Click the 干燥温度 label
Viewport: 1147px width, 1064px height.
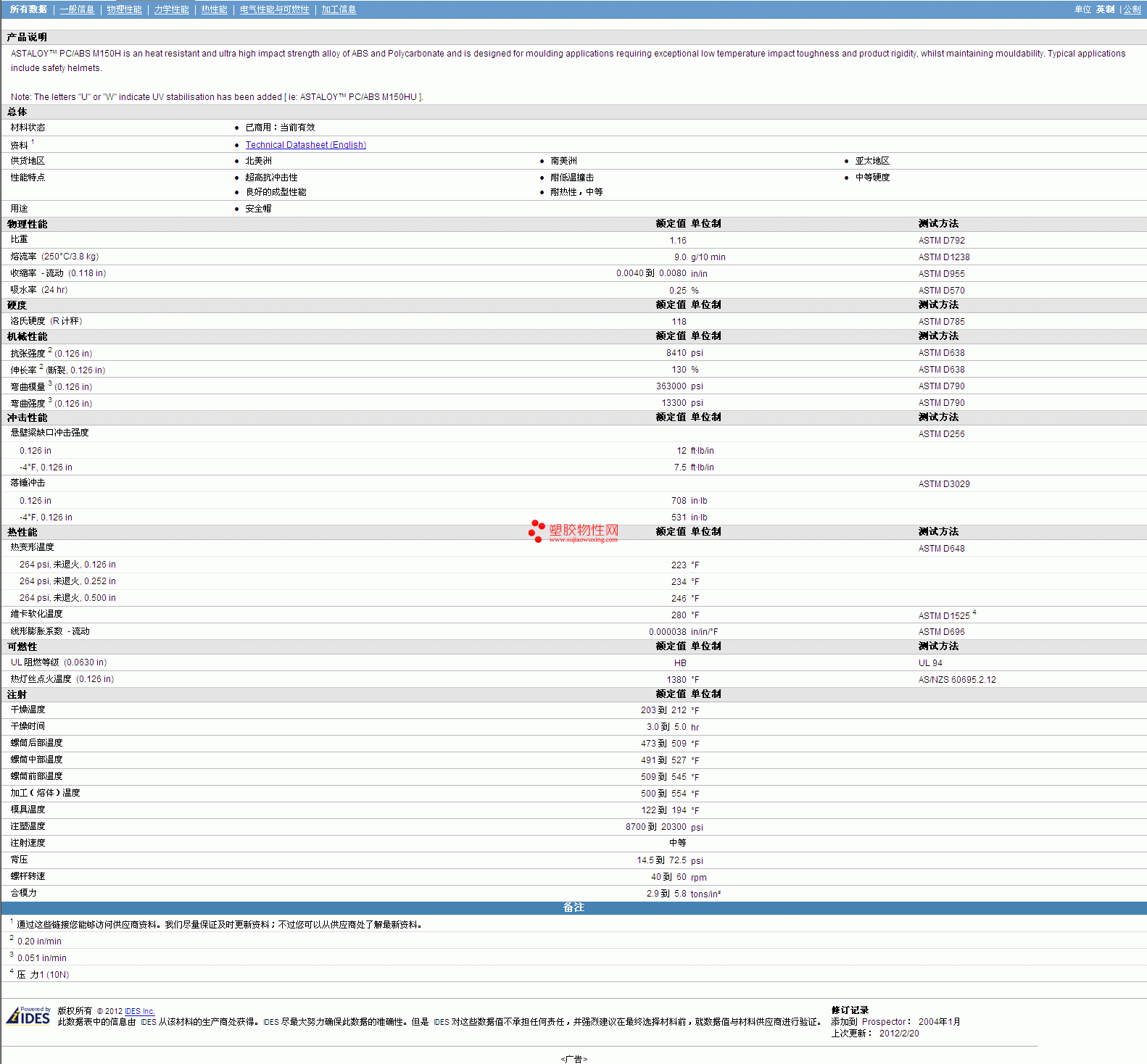click(28, 710)
